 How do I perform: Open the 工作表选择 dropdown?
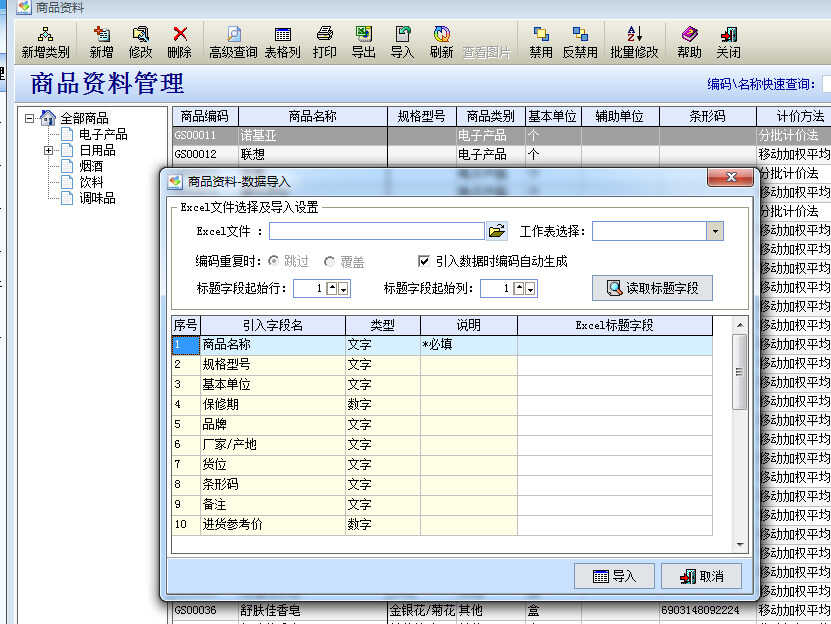pyautogui.click(x=715, y=231)
